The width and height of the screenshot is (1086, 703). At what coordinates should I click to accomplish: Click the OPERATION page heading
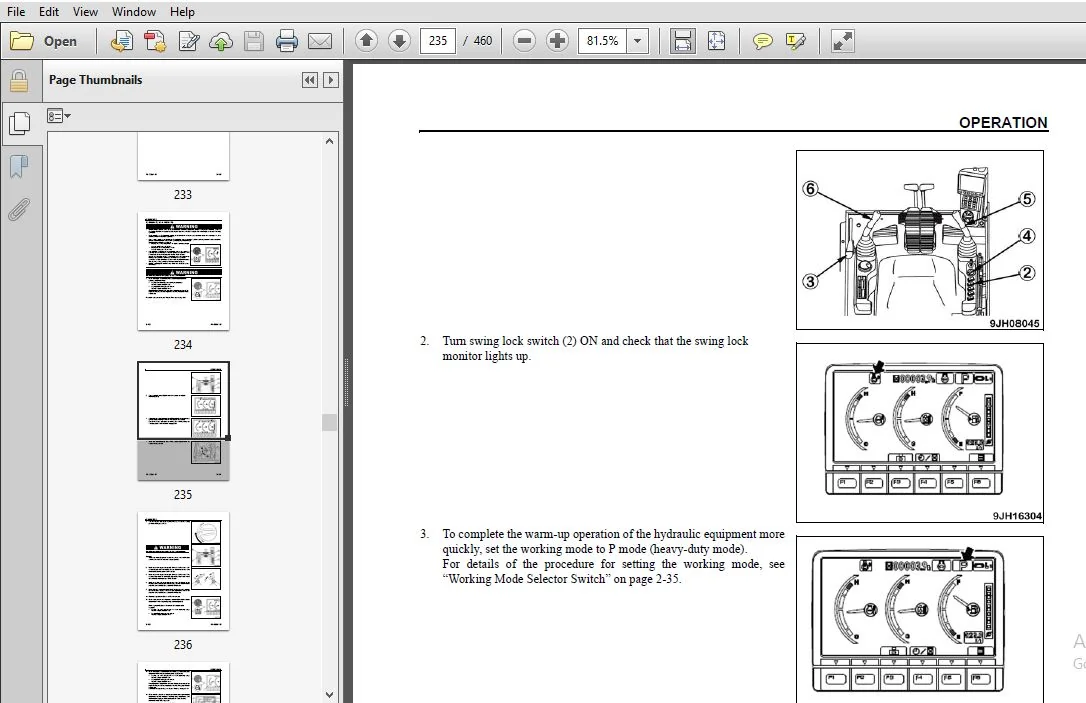tap(1003, 123)
